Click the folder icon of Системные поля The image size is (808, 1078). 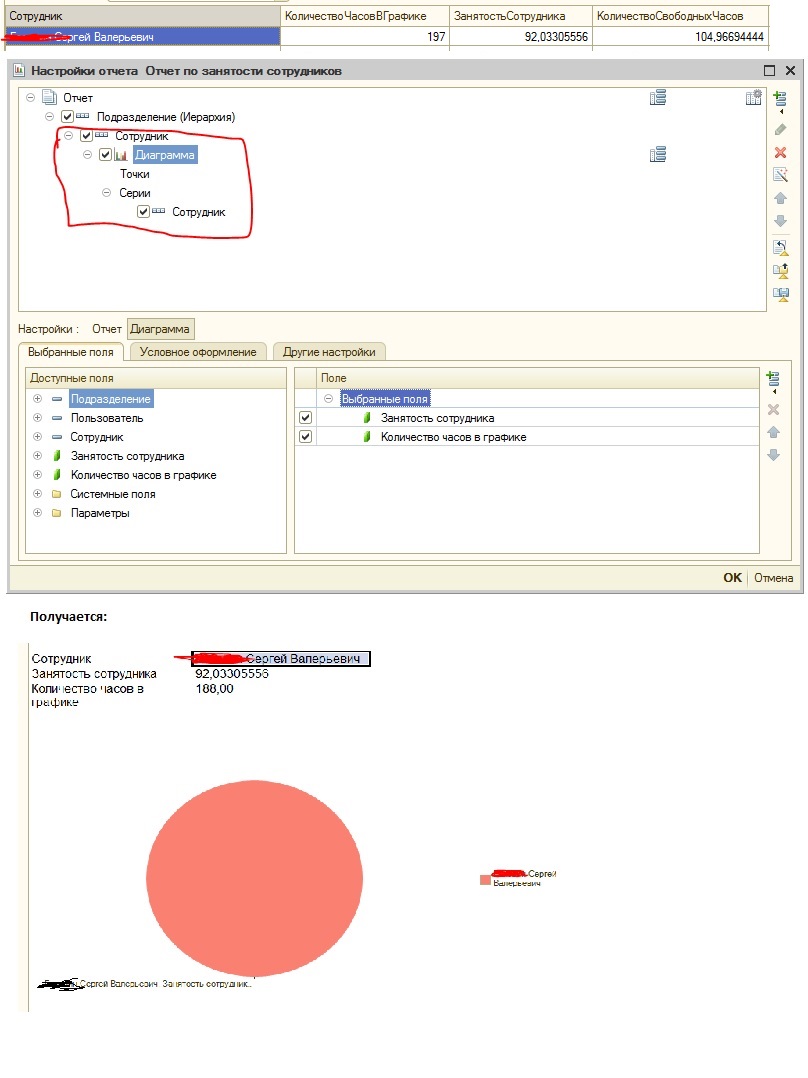(x=57, y=494)
